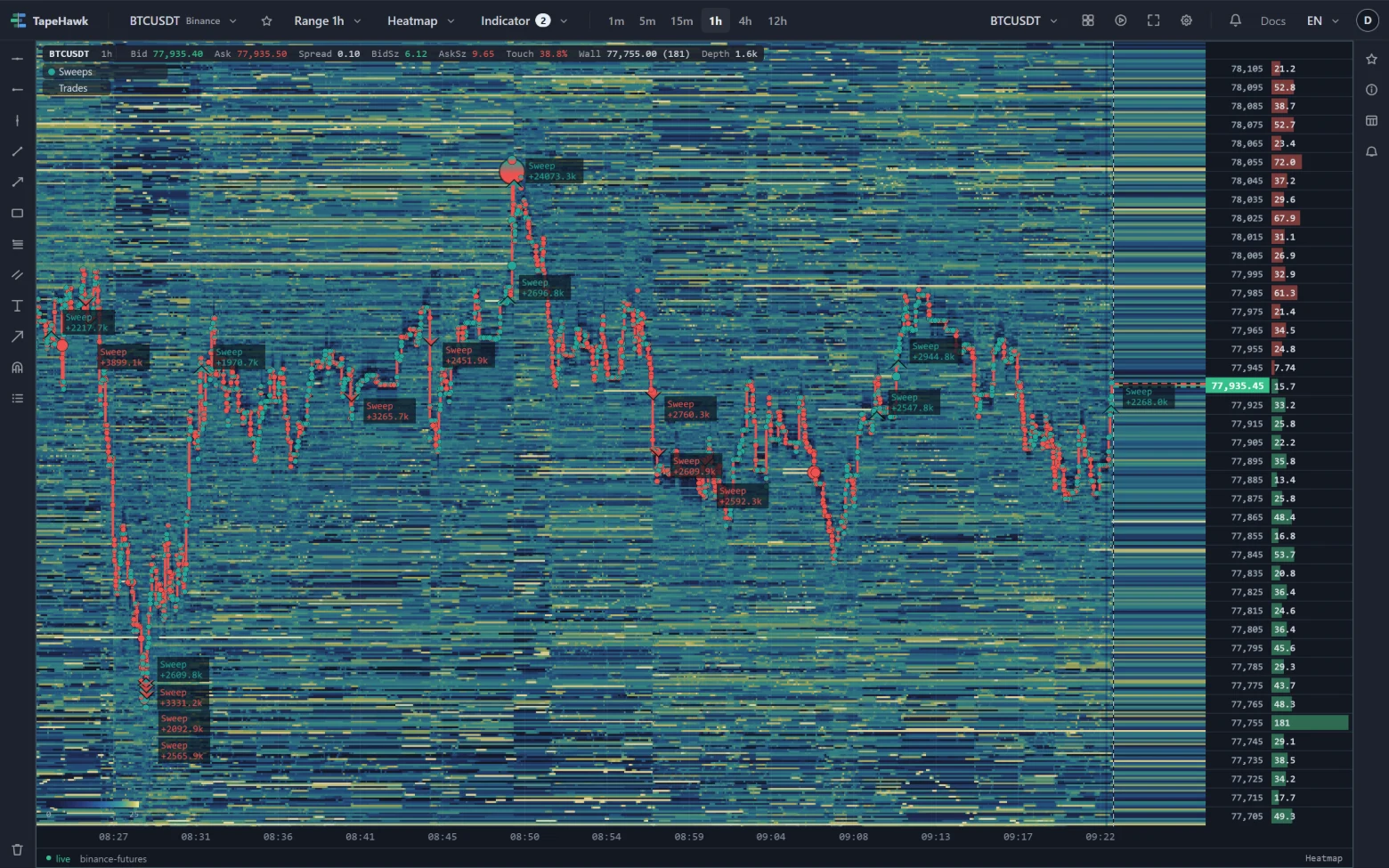The height and width of the screenshot is (868, 1389).
Task: Select the arc drawing tool
Action: click(x=17, y=368)
